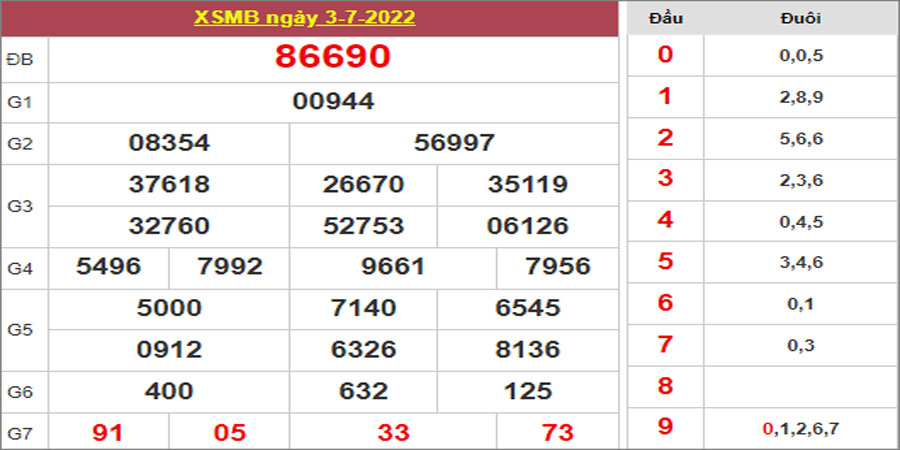Select G5 number 0912
Screen dimensions: 900x450
169,350
